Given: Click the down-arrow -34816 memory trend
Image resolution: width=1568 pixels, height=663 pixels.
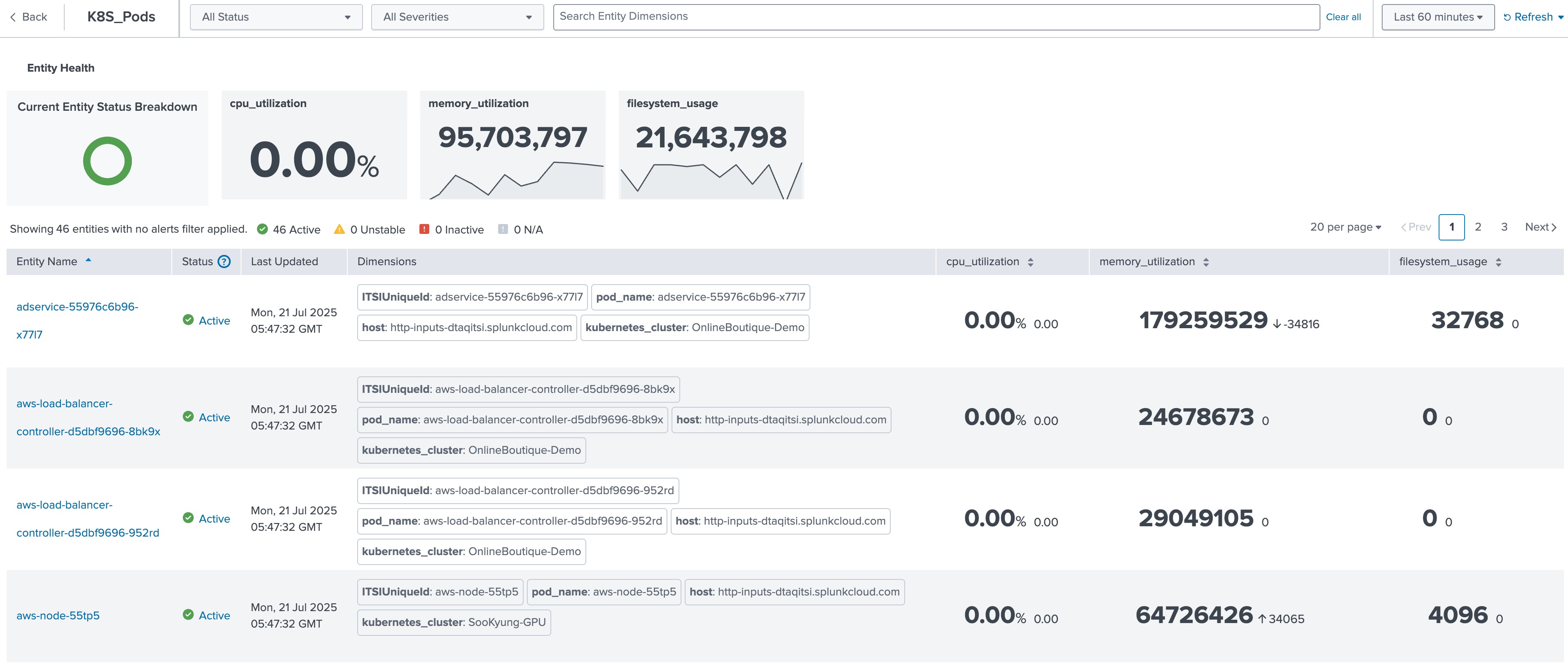Looking at the screenshot, I should (1296, 324).
